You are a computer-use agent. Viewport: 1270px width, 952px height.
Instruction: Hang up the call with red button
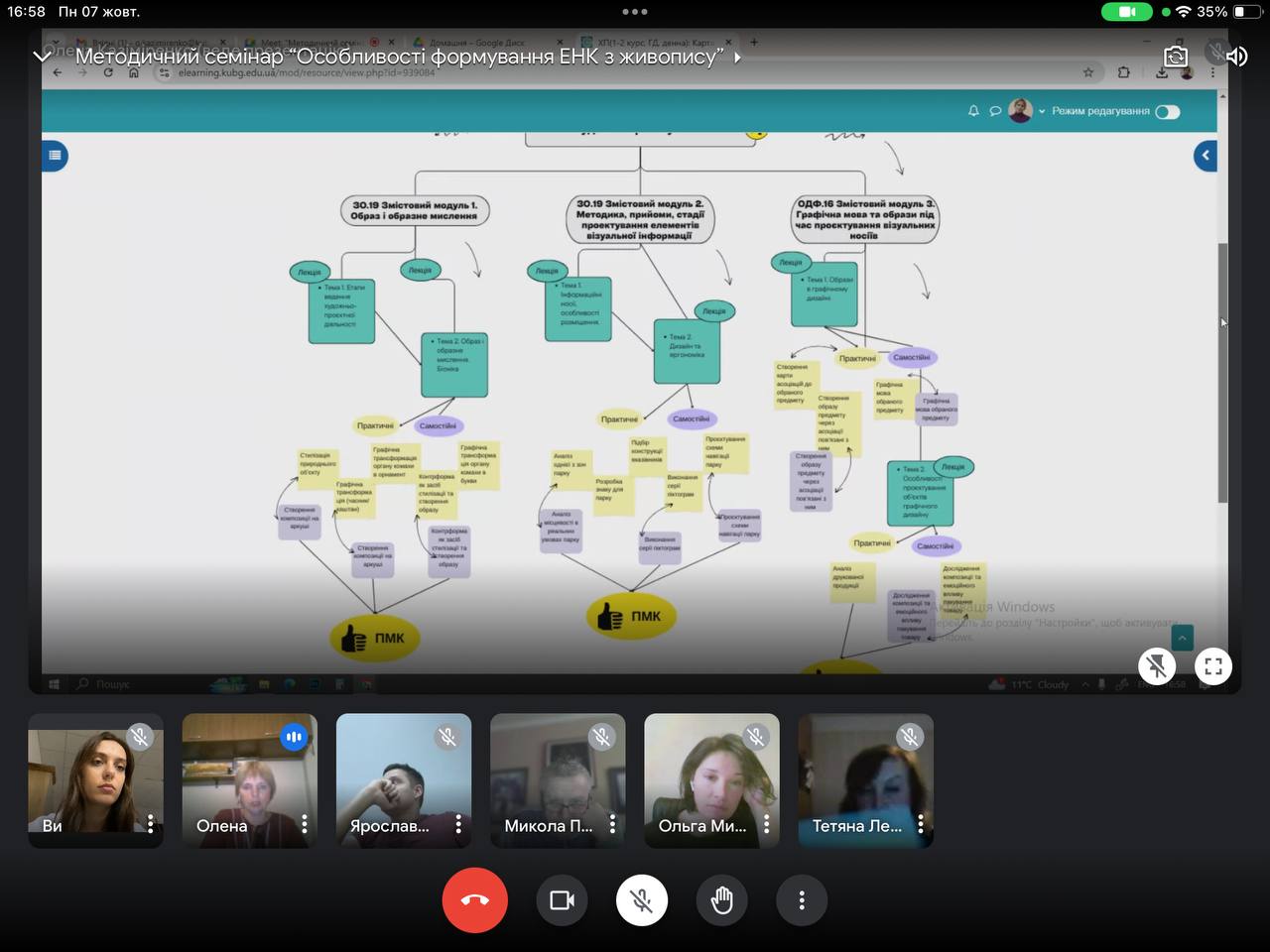pos(474,900)
